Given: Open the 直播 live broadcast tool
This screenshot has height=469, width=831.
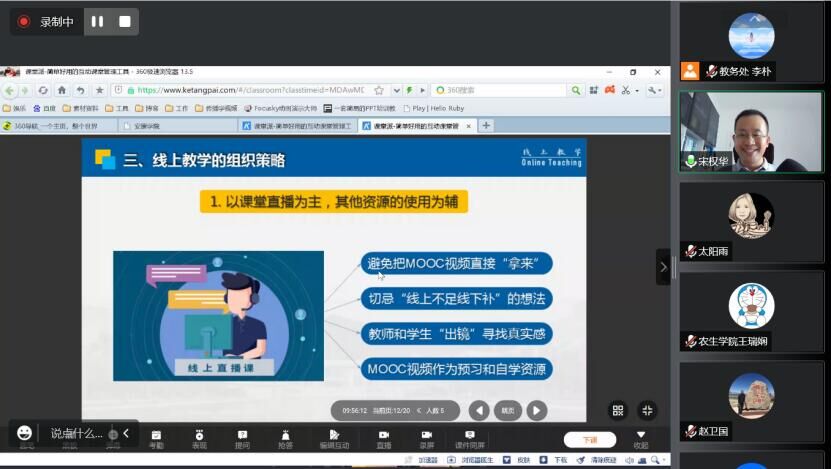Looking at the screenshot, I should pyautogui.click(x=384, y=438).
